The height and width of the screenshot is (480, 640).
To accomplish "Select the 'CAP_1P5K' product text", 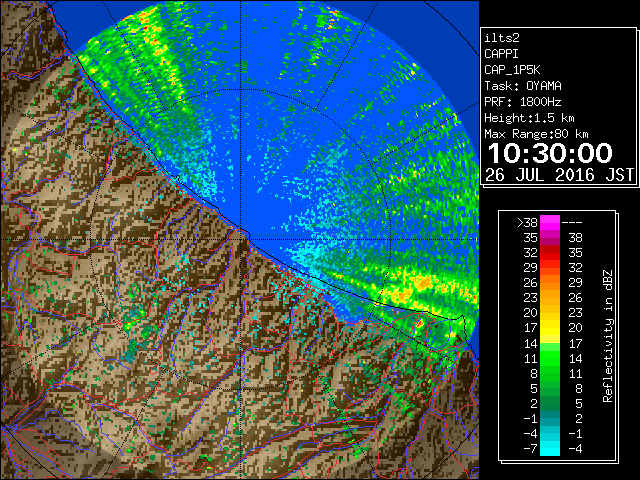I will coord(512,70).
